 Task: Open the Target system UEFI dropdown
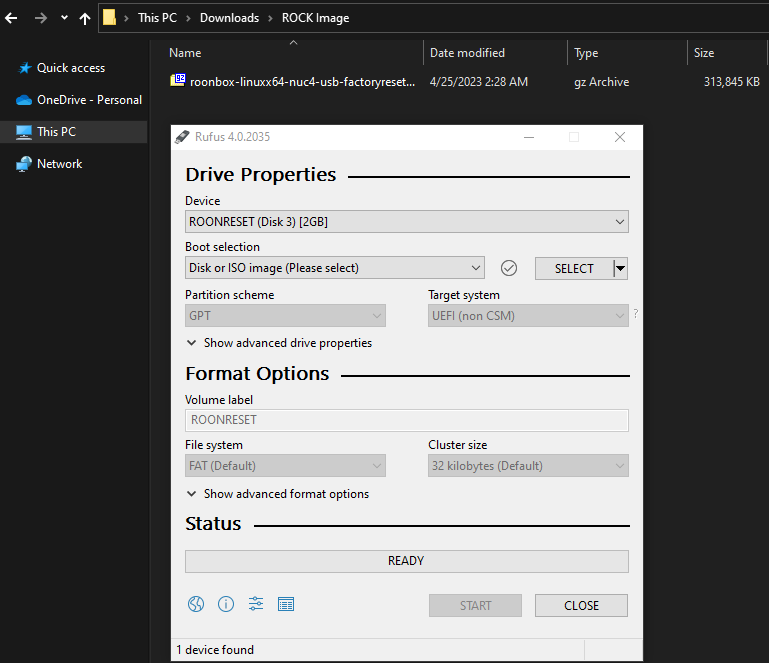pos(528,316)
